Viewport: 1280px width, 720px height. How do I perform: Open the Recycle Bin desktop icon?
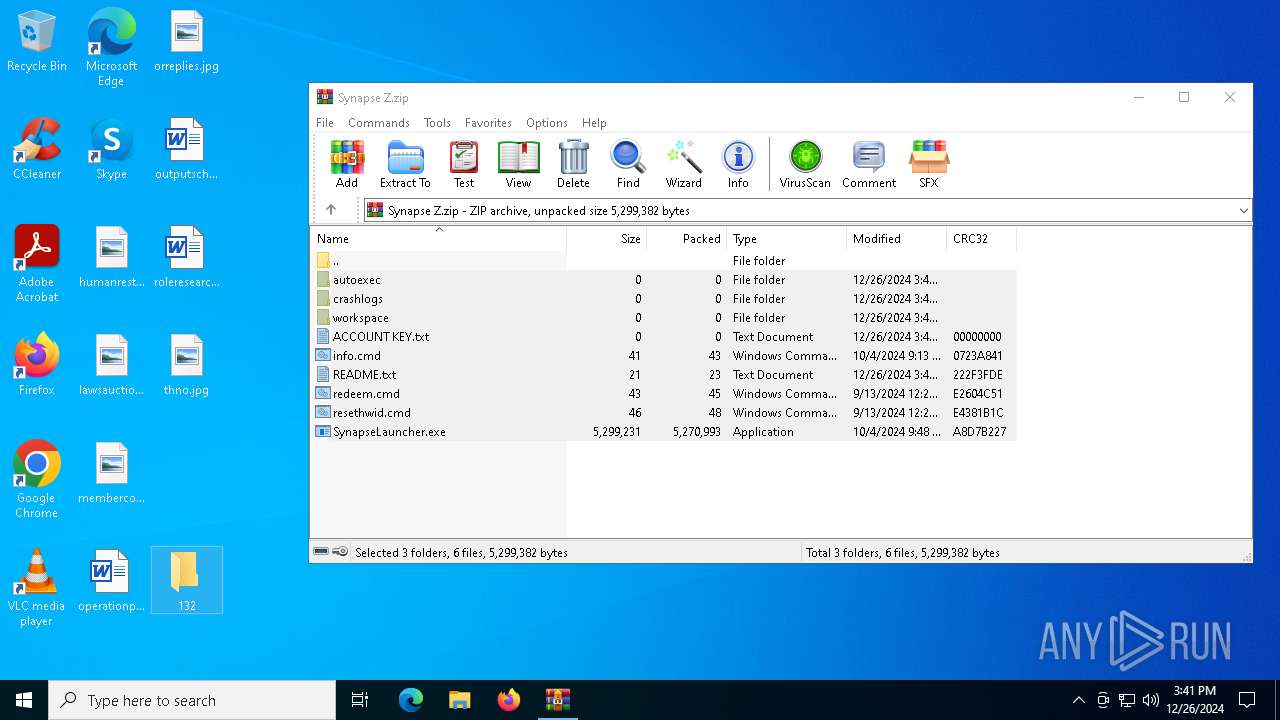[x=37, y=42]
